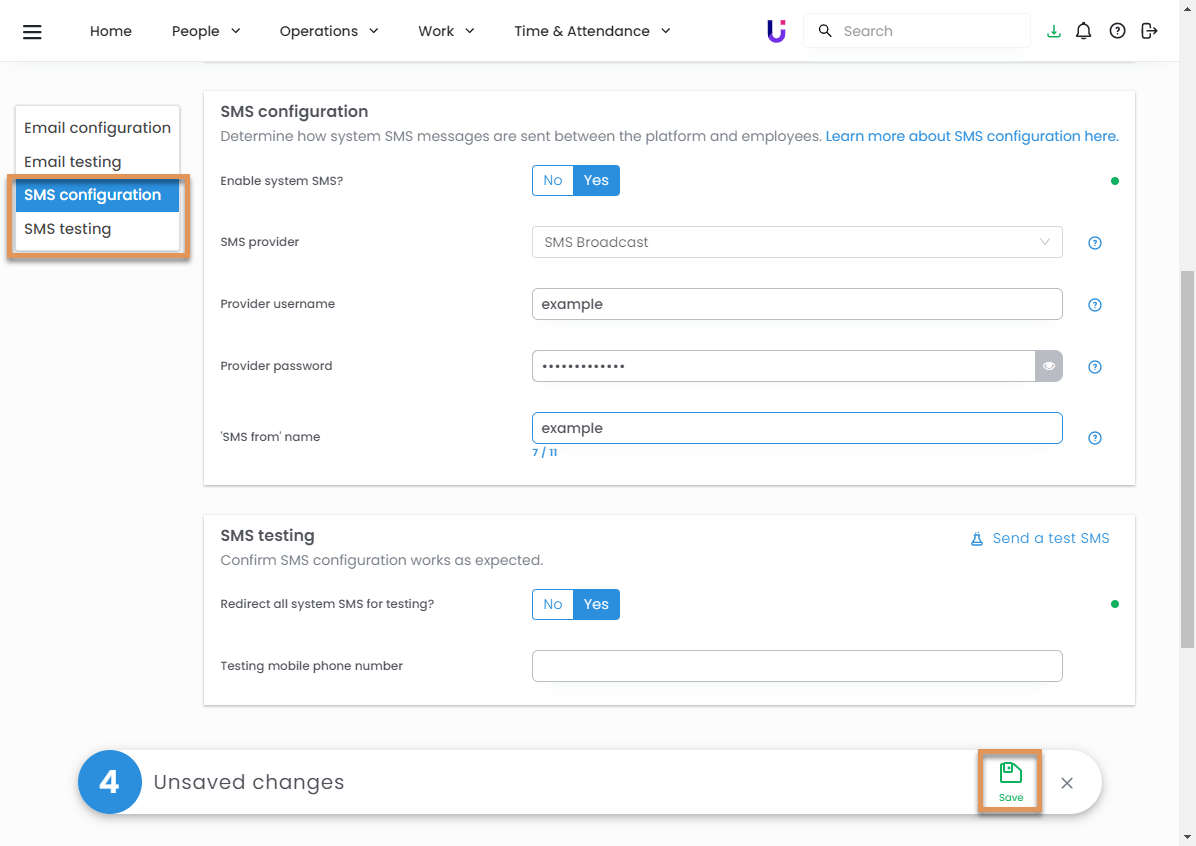This screenshot has width=1196, height=846.
Task: Click the help question mark in header
Action: coord(1117,31)
